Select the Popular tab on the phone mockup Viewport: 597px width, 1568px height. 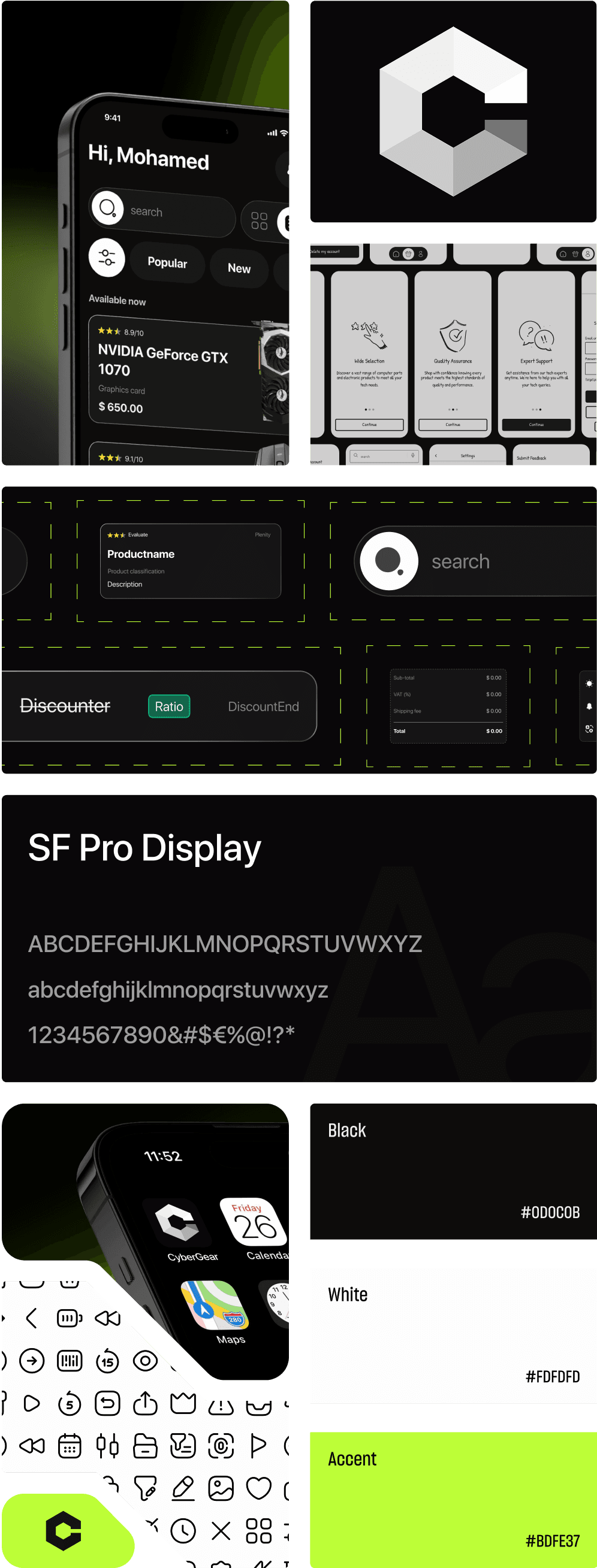coord(167,263)
